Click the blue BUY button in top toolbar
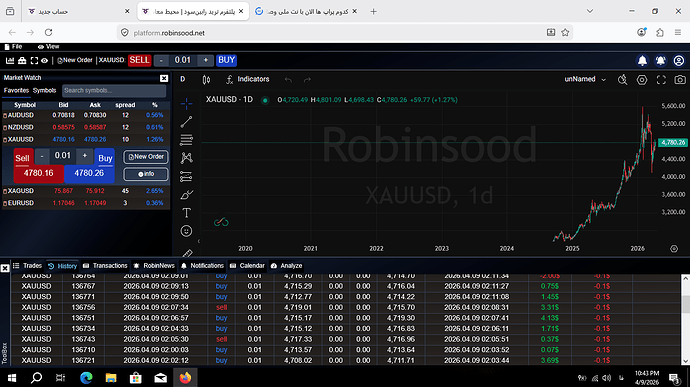This screenshot has height=387, width=690. (227, 60)
